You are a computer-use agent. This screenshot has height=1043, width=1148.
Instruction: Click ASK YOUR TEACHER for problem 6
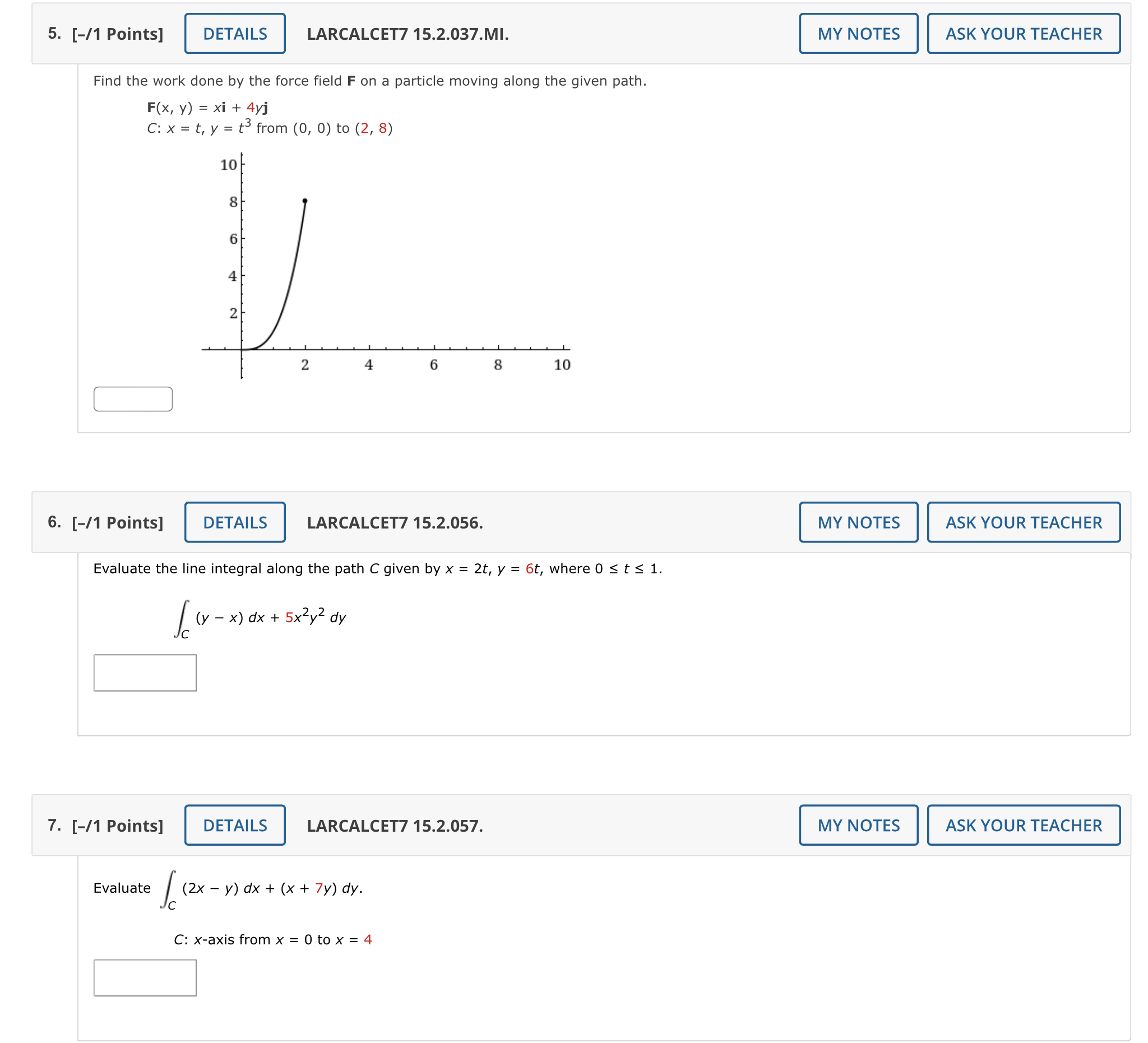[x=1024, y=522]
